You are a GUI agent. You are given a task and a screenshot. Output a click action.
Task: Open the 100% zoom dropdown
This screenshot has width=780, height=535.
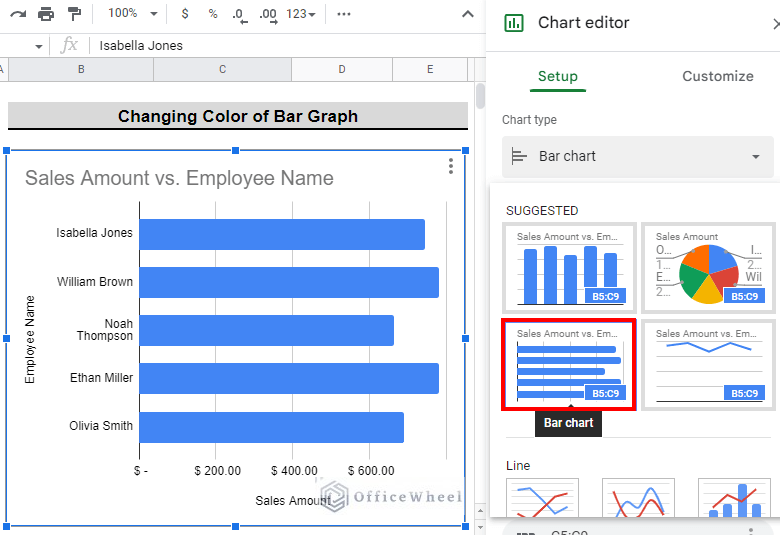coord(133,13)
